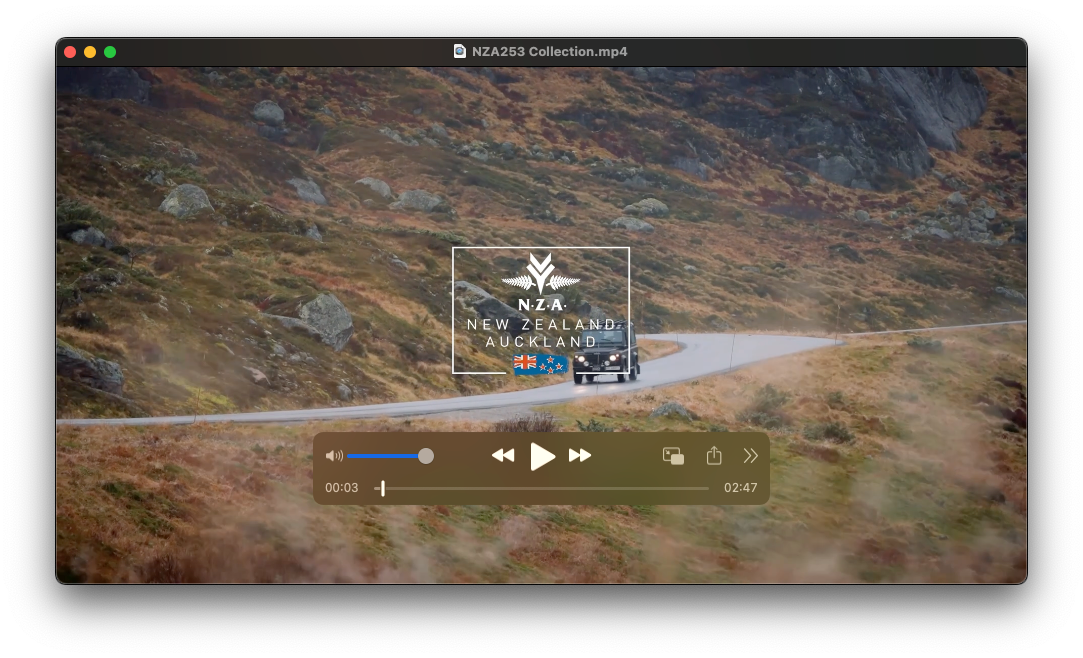Mute audio with the speaker icon
The image size is (1083, 658).
click(x=334, y=456)
